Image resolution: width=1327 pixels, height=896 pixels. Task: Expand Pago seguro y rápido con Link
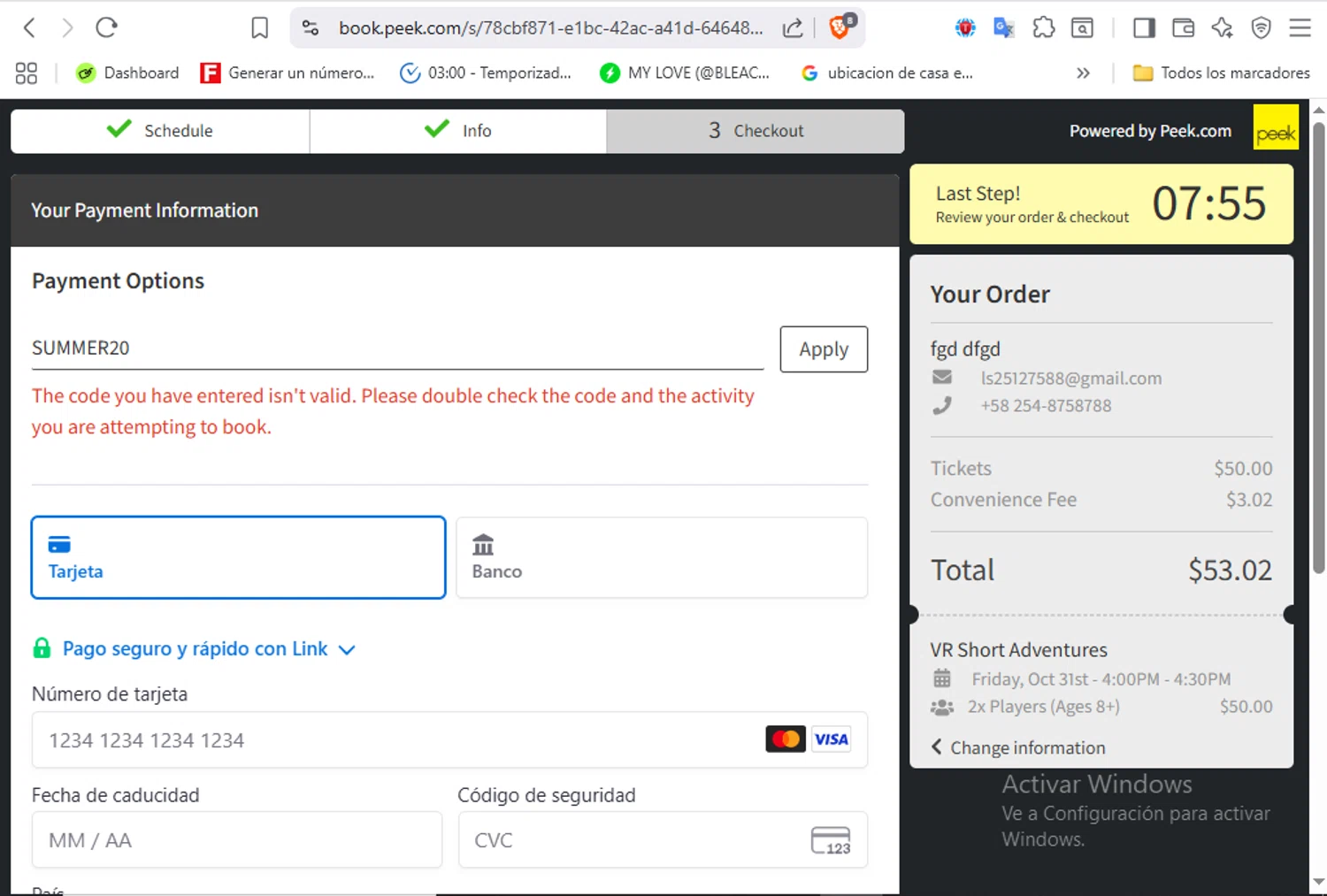(x=209, y=649)
